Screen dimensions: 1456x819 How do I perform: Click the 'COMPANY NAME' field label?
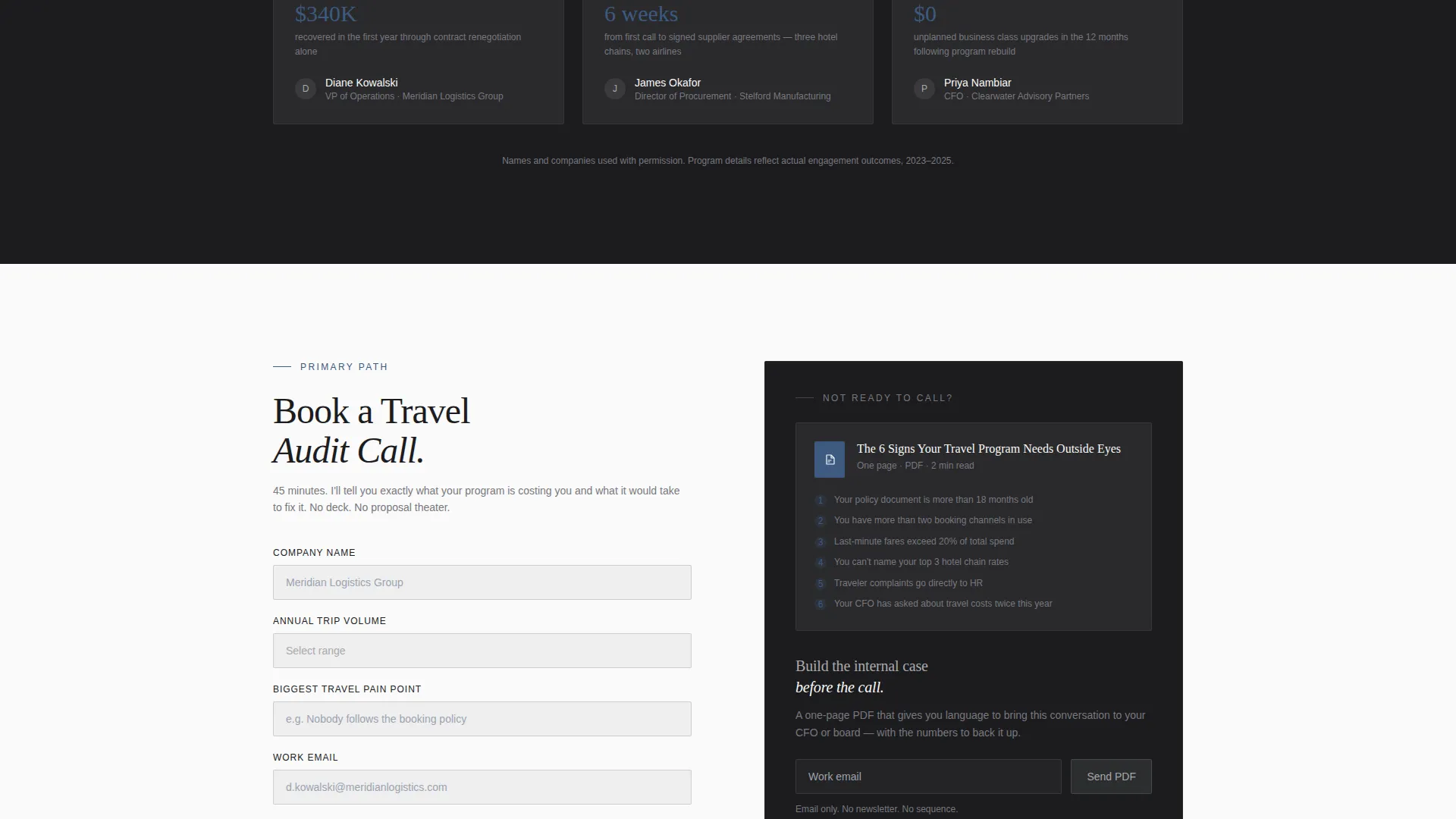[314, 553]
